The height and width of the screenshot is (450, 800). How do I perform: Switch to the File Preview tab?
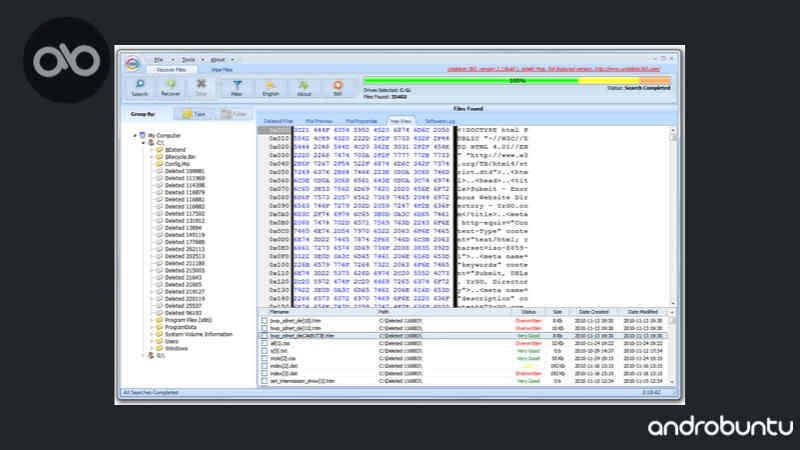[x=319, y=121]
